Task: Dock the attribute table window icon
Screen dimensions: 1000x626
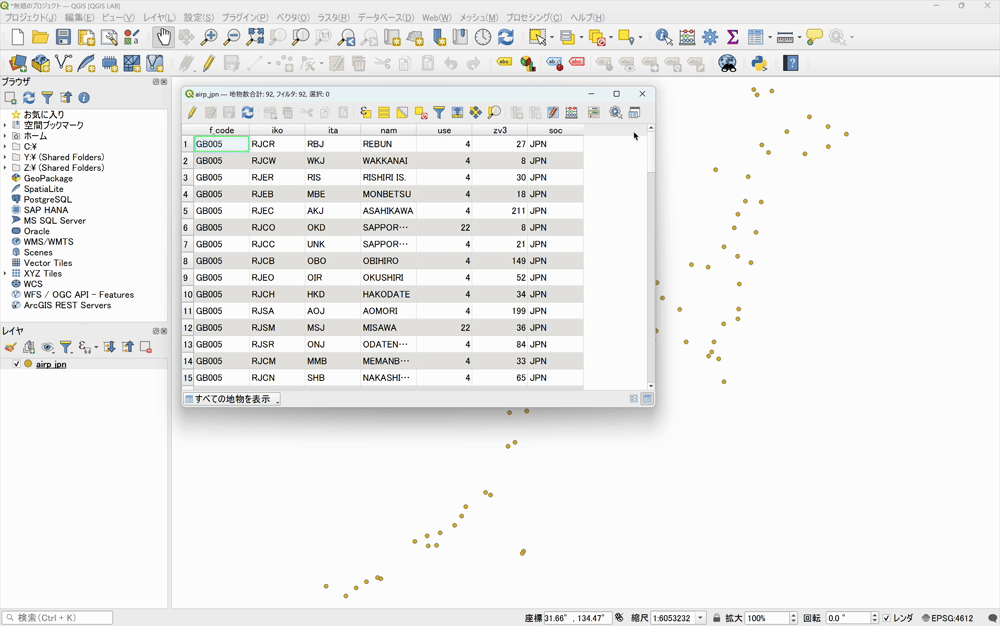Action: (x=634, y=113)
